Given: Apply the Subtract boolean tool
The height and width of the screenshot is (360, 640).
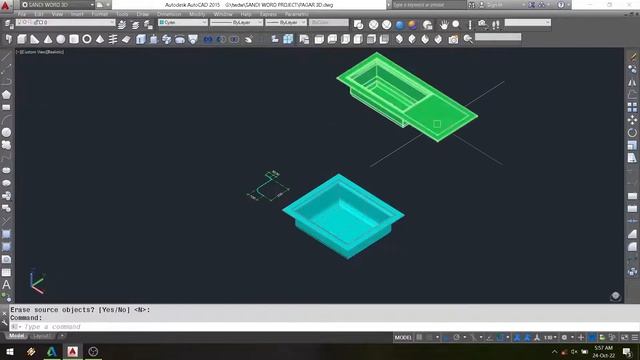Looking at the screenshot, I should (x=221, y=39).
